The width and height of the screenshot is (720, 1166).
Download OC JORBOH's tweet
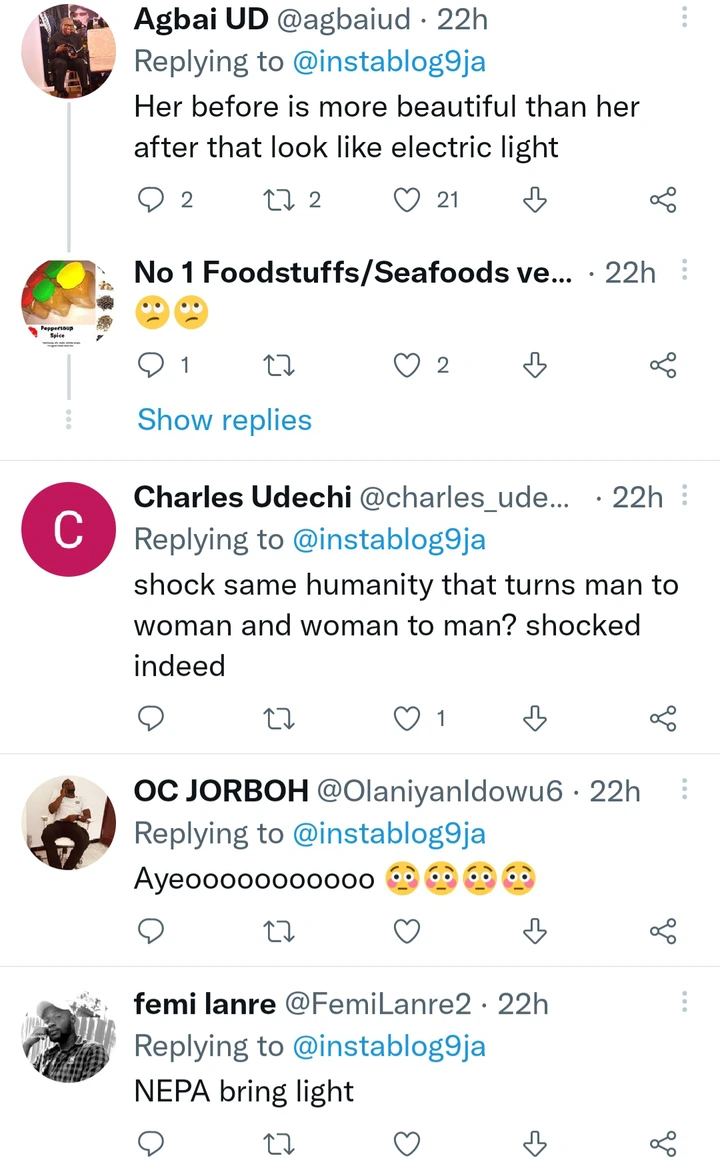(x=535, y=932)
